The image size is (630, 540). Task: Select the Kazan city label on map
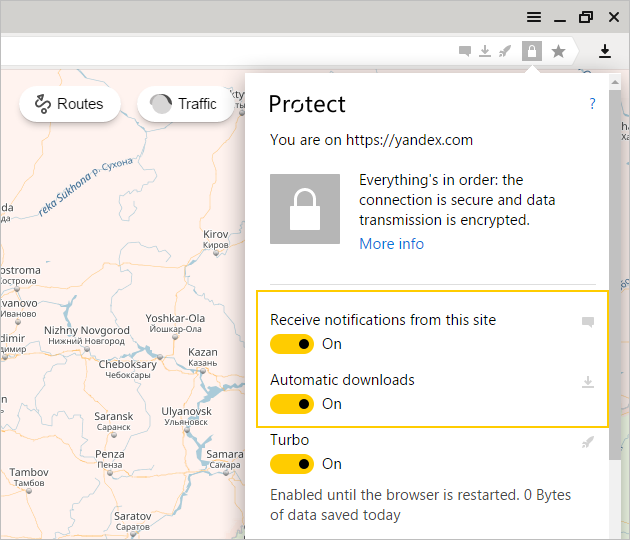[203, 356]
